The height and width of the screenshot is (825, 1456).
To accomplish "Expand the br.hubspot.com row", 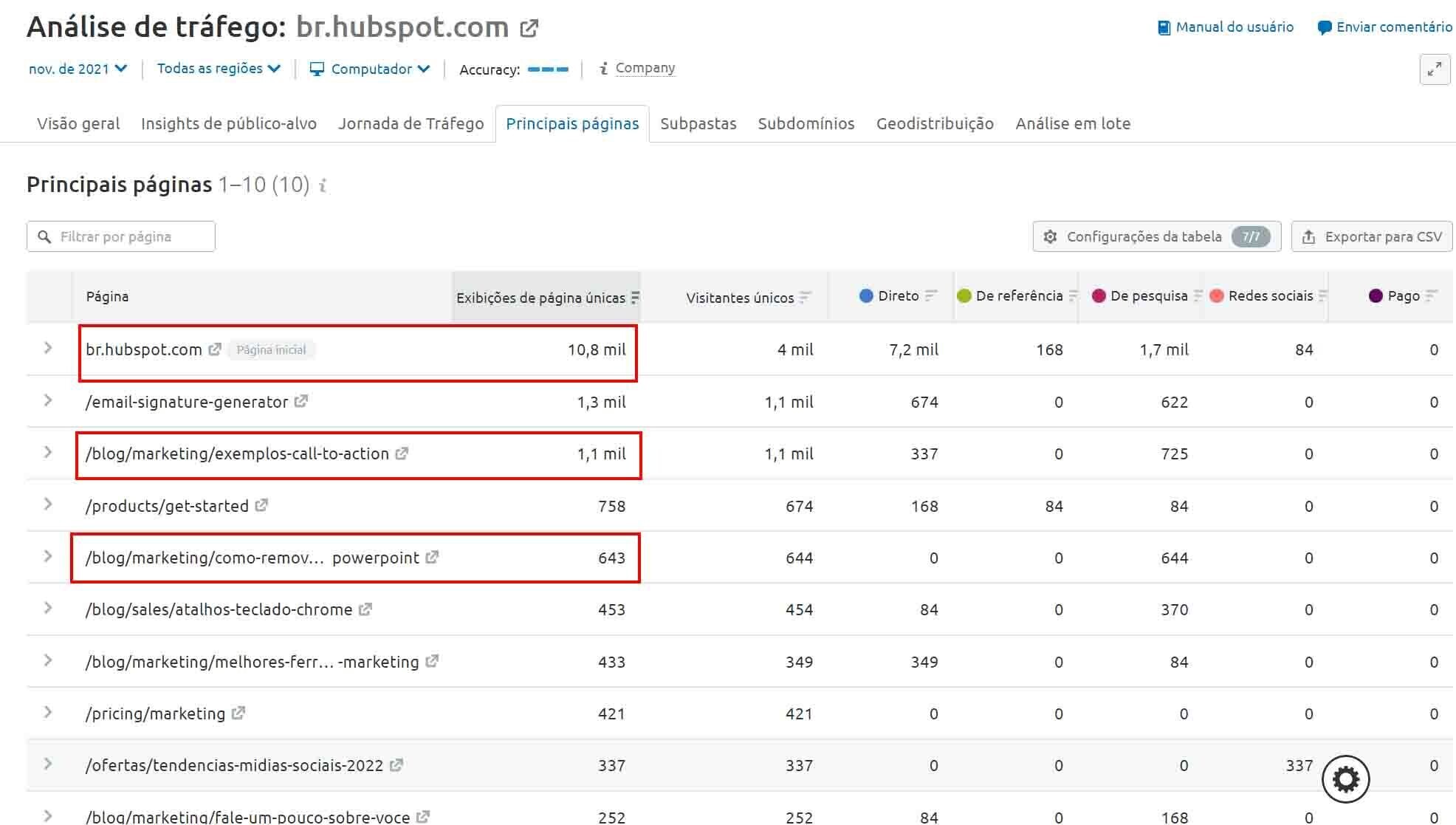I will point(48,348).
